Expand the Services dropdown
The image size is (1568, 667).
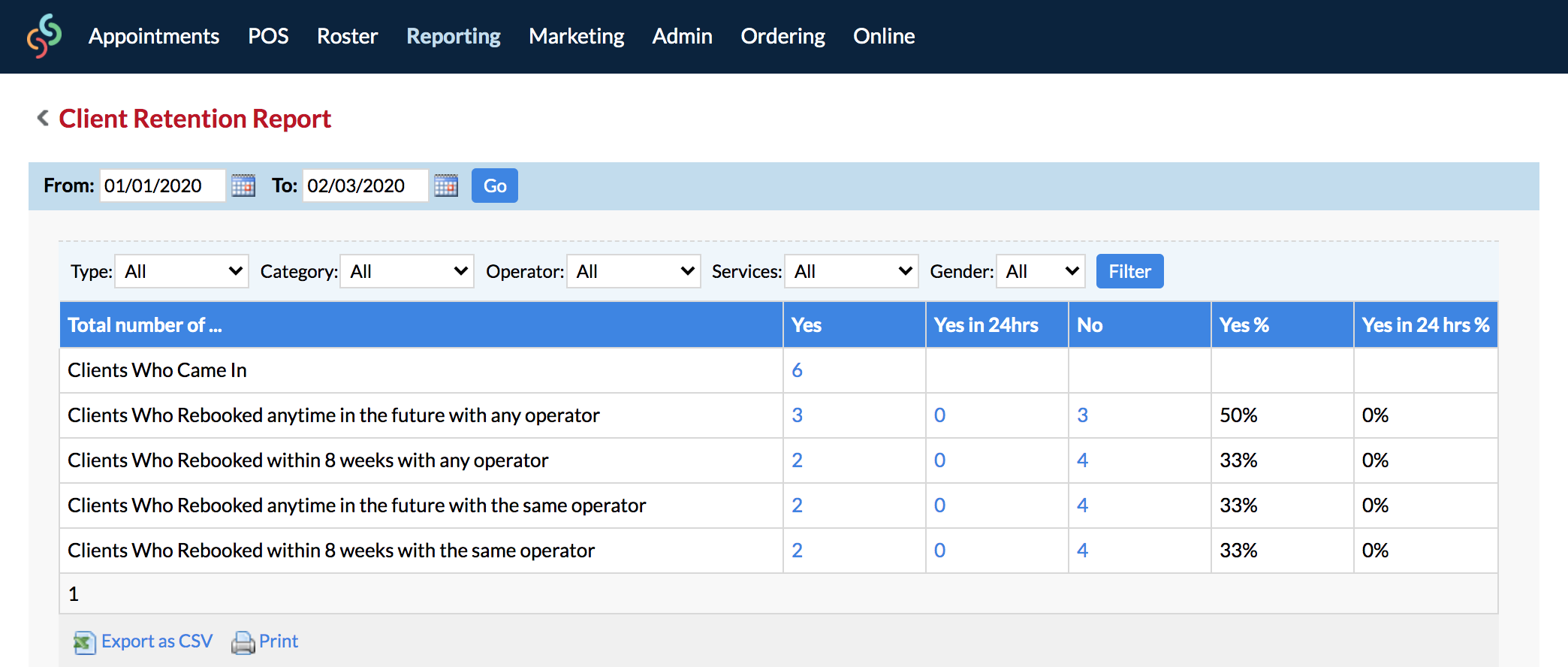[x=852, y=271]
